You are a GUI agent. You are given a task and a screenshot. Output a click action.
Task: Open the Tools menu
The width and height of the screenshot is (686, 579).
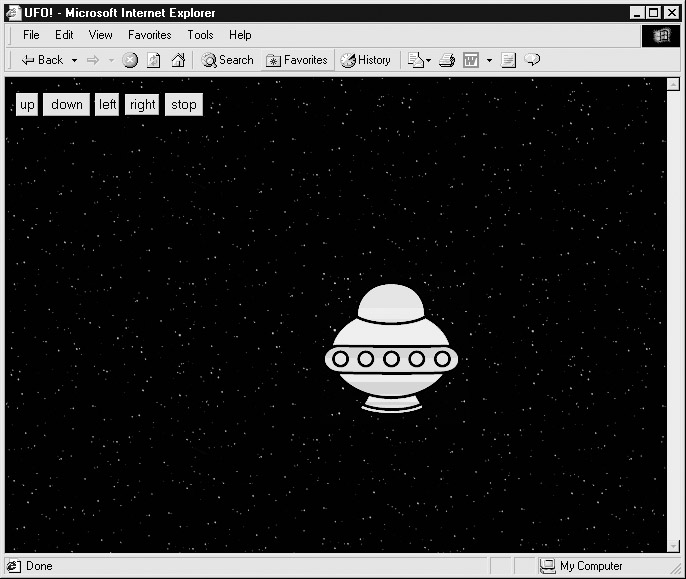click(x=200, y=35)
